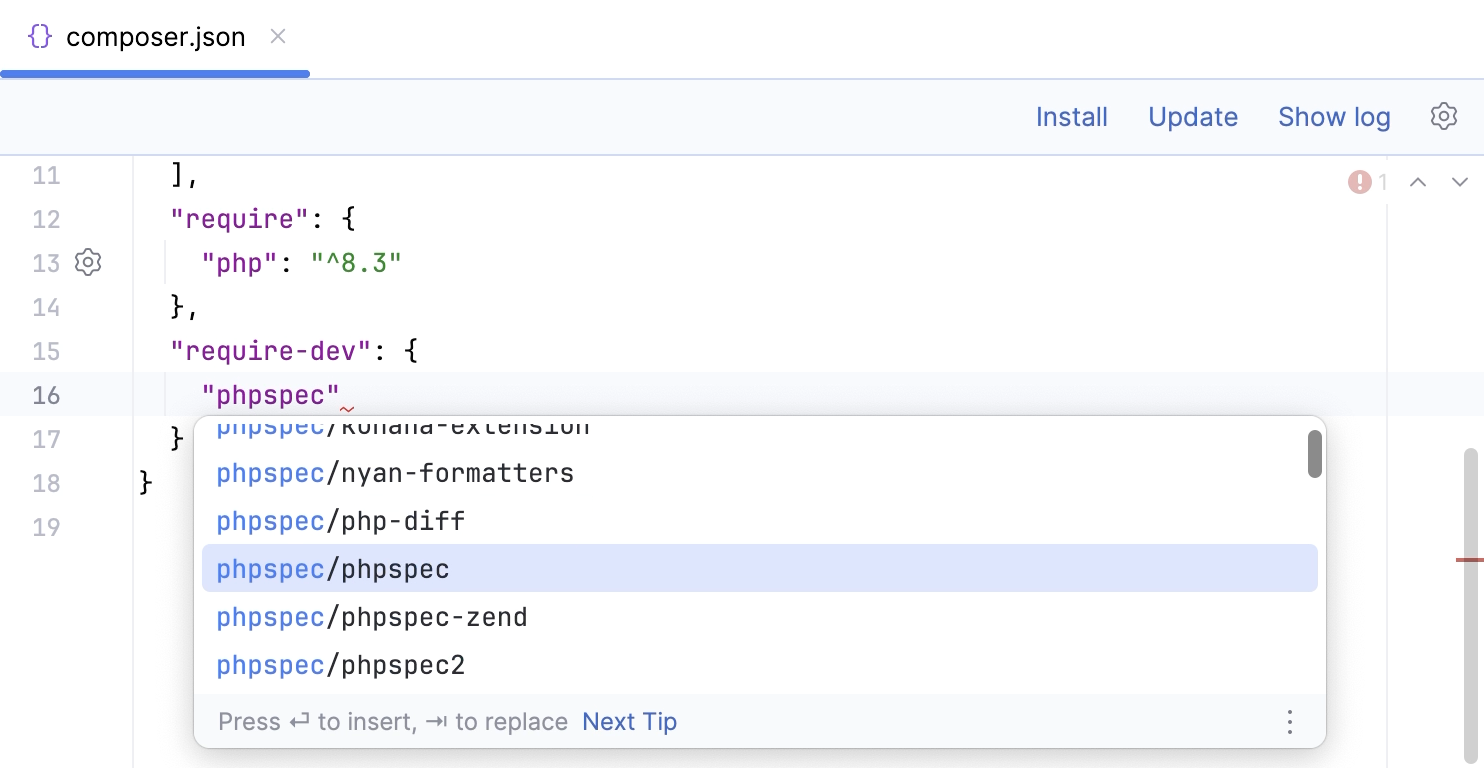Click the completion popup scrollbar thumb
The height and width of the screenshot is (768, 1484).
1314,454
